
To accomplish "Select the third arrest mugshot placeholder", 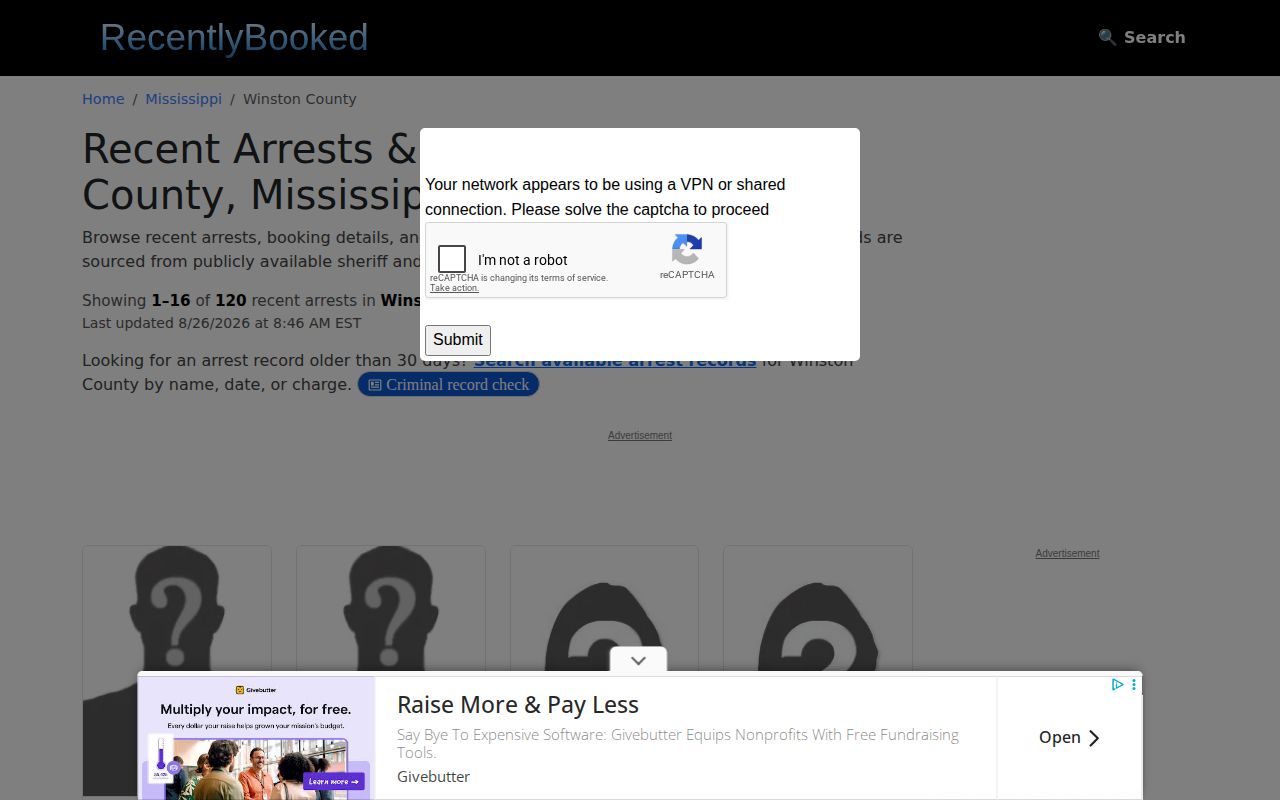I will click(604, 671).
